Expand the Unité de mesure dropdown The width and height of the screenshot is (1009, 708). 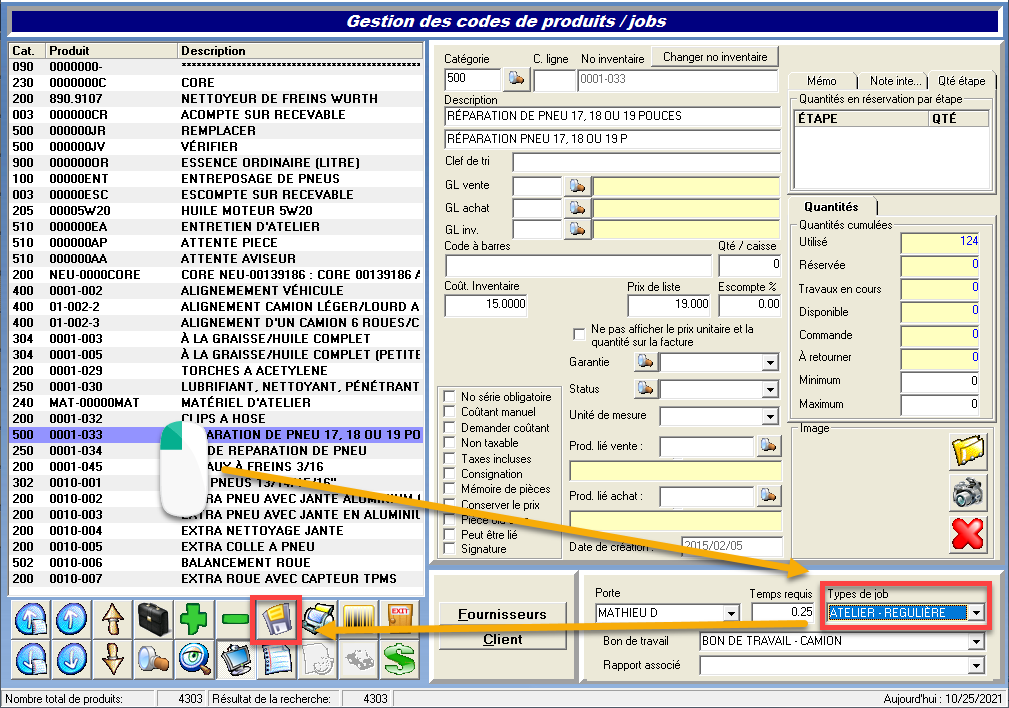point(770,416)
